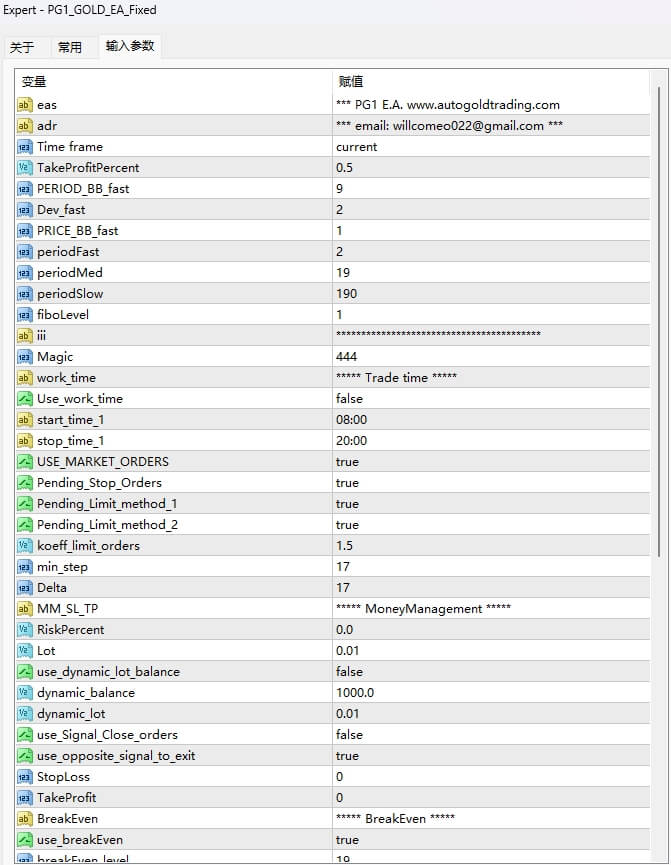
Task: Click the stop_time_1 value 20:00
Action: click(352, 441)
